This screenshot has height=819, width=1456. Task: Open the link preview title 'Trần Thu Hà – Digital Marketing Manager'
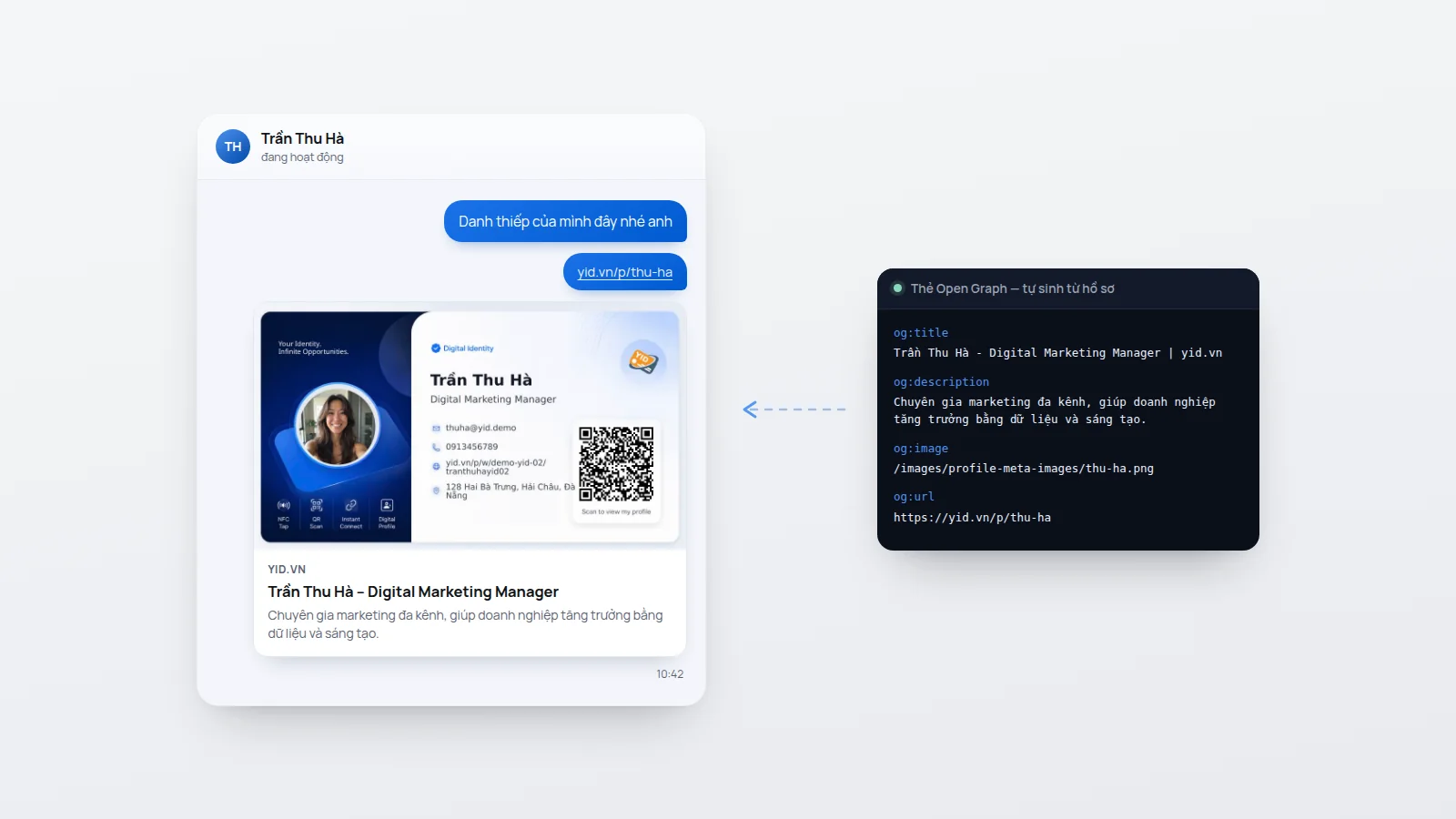[413, 591]
